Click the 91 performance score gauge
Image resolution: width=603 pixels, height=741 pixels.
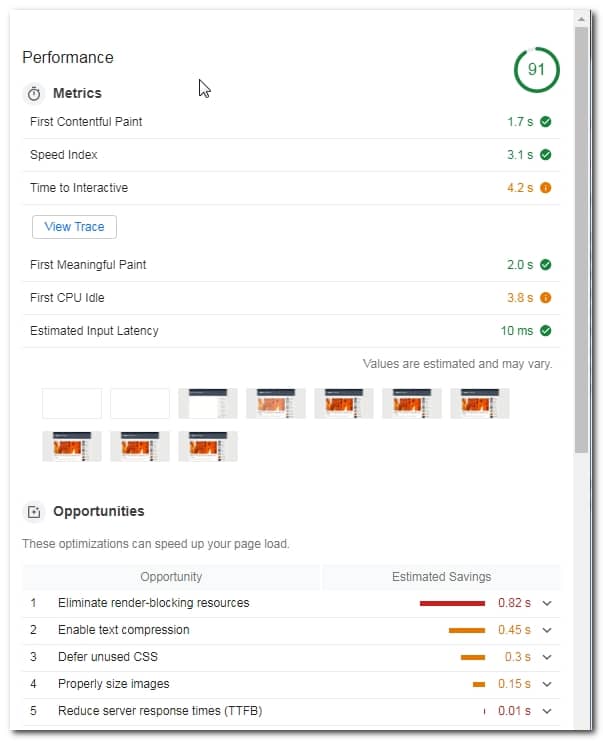[x=536, y=70]
